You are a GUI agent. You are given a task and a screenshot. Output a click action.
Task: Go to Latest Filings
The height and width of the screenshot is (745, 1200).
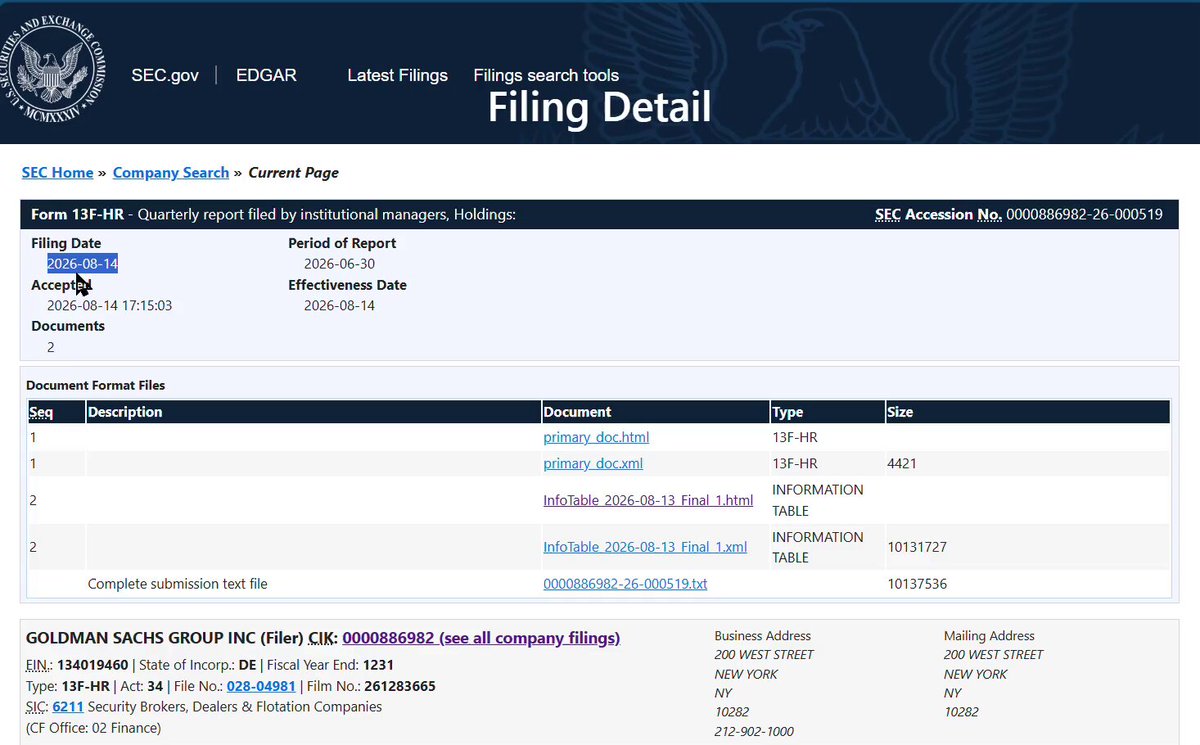[397, 75]
